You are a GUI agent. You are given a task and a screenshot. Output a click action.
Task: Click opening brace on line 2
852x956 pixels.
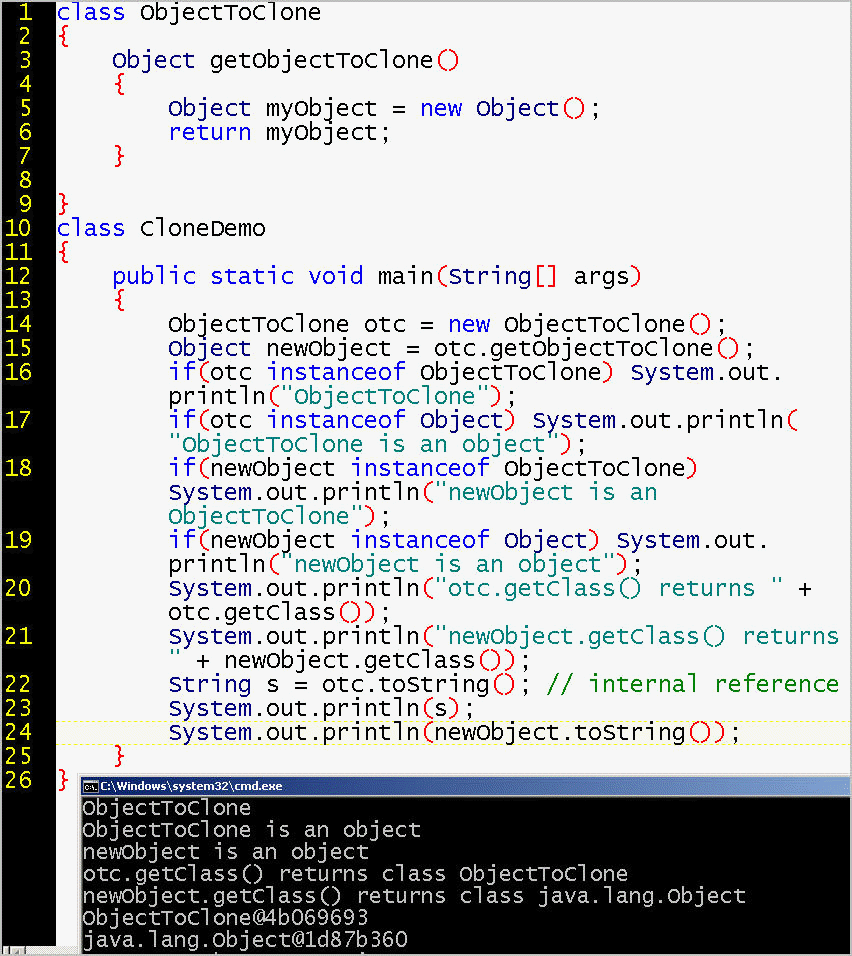(63, 36)
